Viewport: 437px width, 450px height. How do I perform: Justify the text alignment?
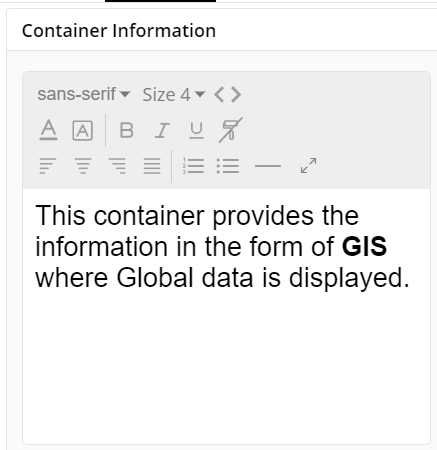[x=152, y=166]
